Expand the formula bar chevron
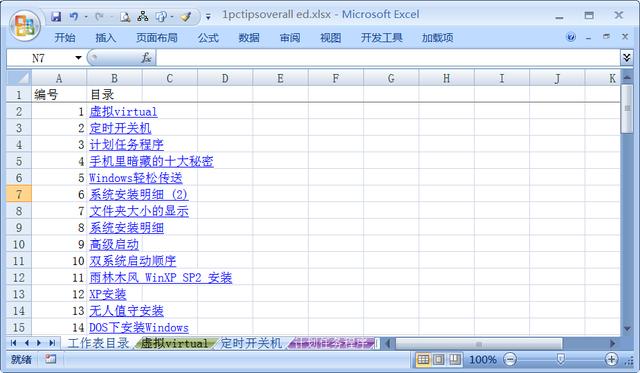This screenshot has height=373, width=640. click(627, 58)
